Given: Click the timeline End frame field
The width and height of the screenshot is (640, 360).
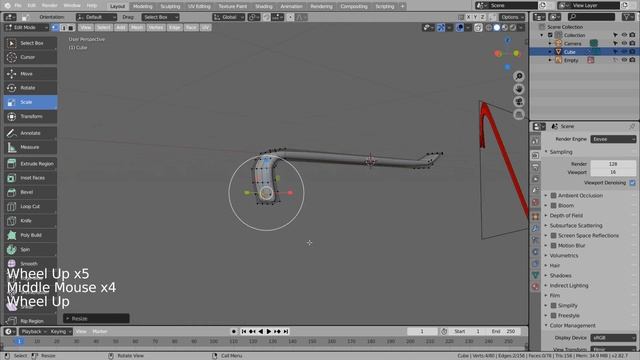Looking at the screenshot, I should pos(504,331).
